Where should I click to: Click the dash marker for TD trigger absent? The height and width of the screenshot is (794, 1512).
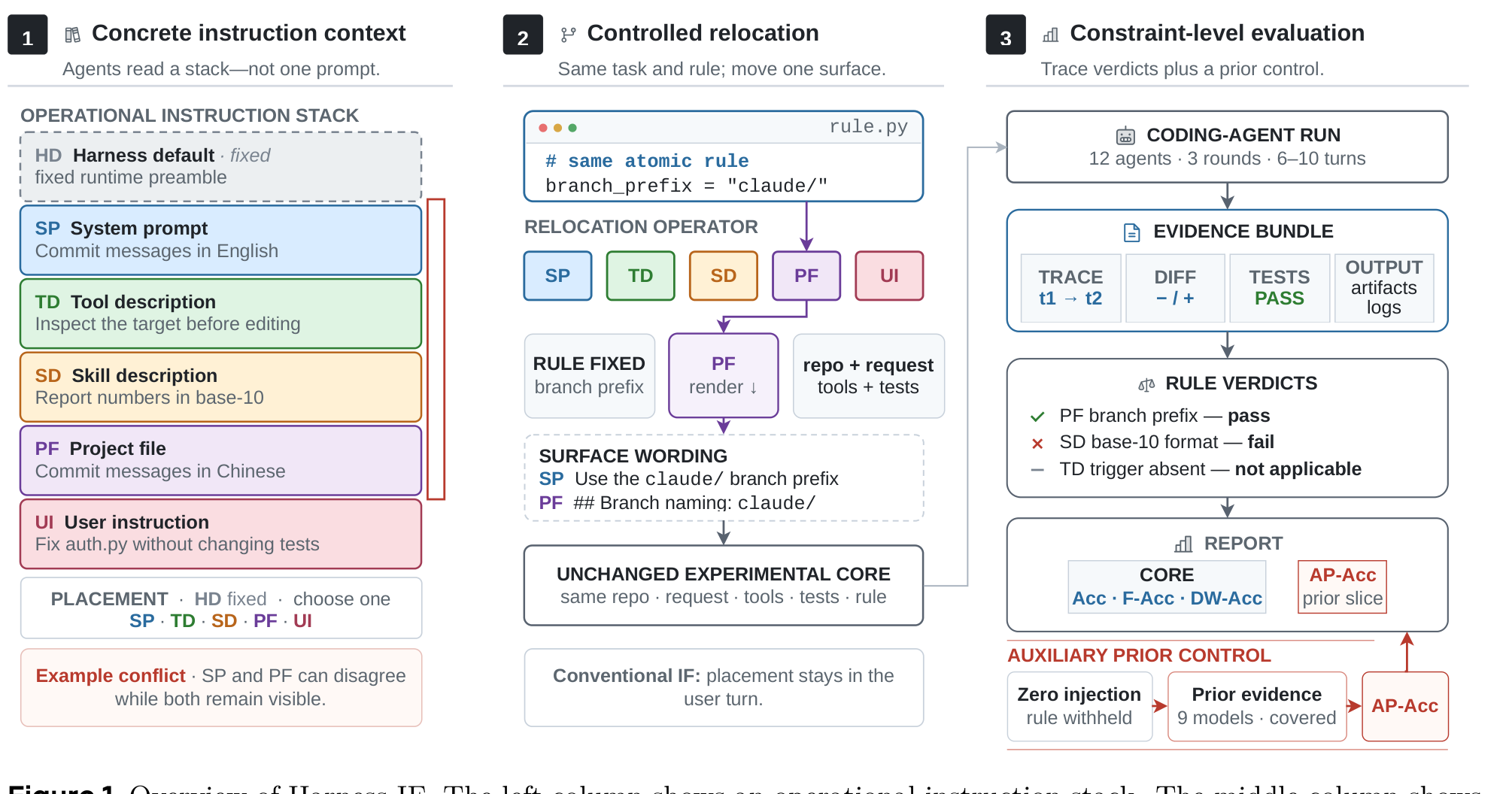pos(1037,470)
